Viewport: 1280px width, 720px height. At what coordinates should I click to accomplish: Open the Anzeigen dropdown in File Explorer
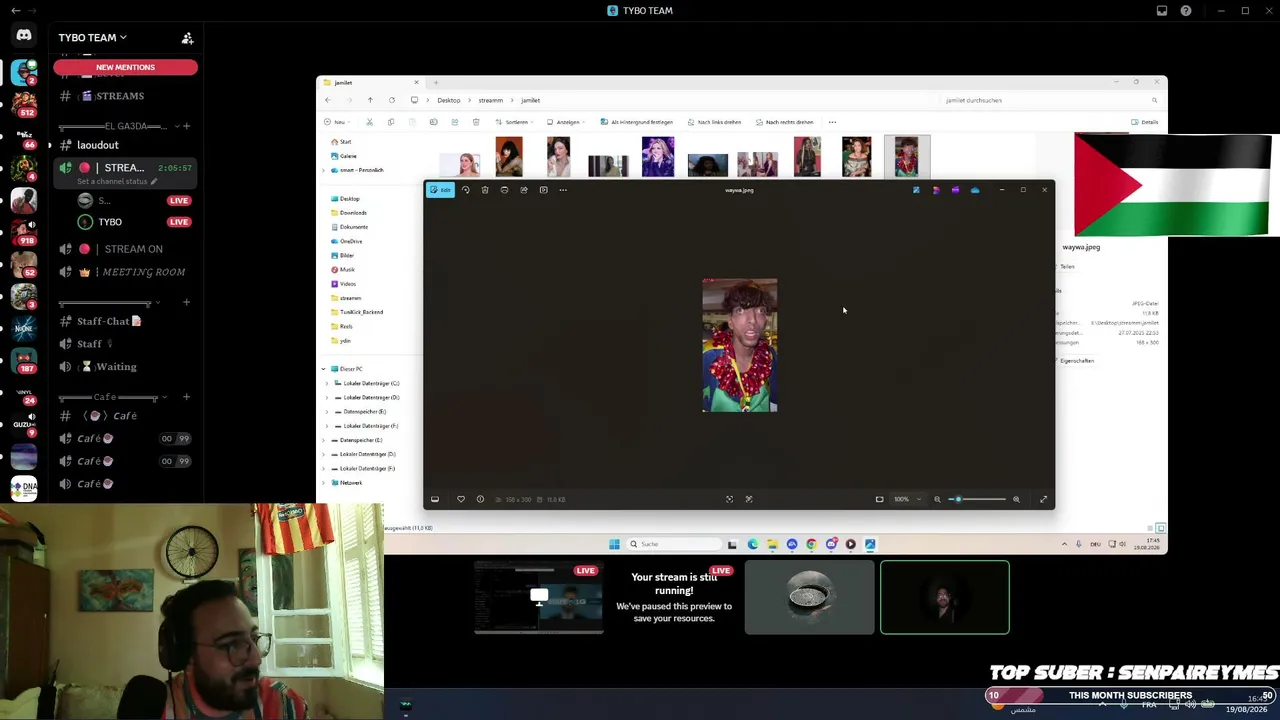(x=565, y=122)
